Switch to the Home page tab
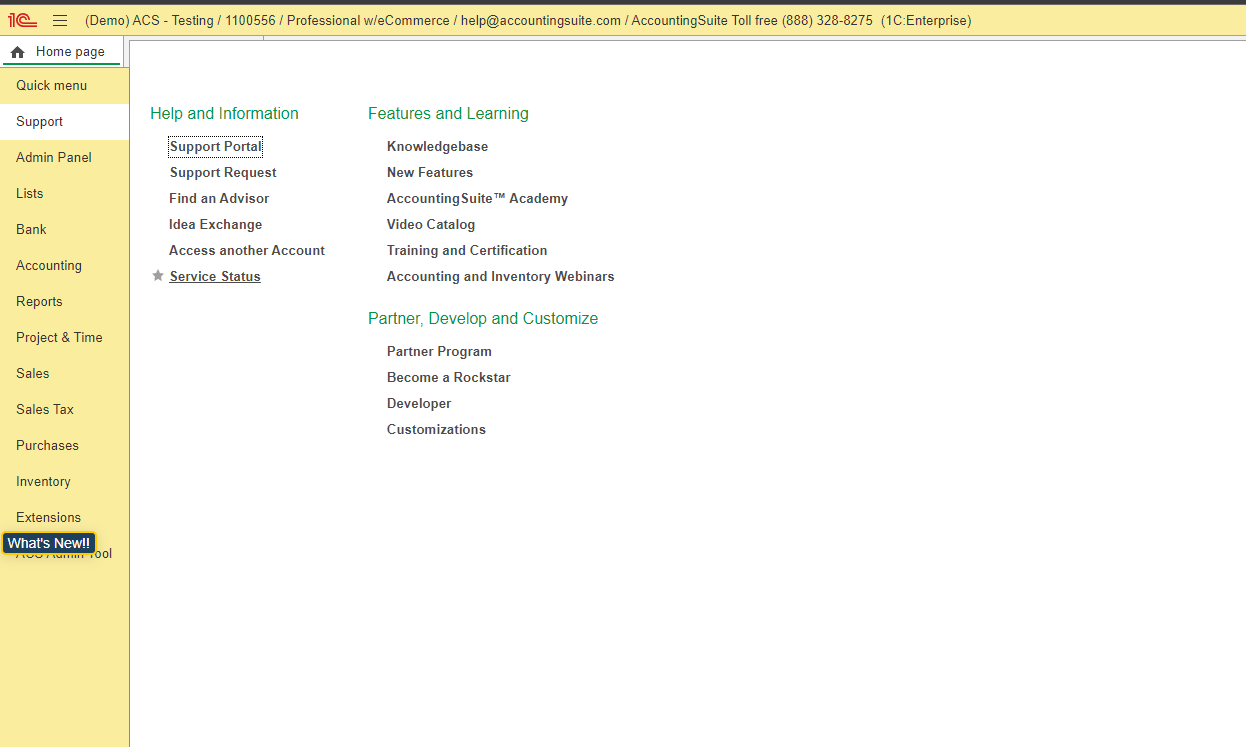 point(62,52)
